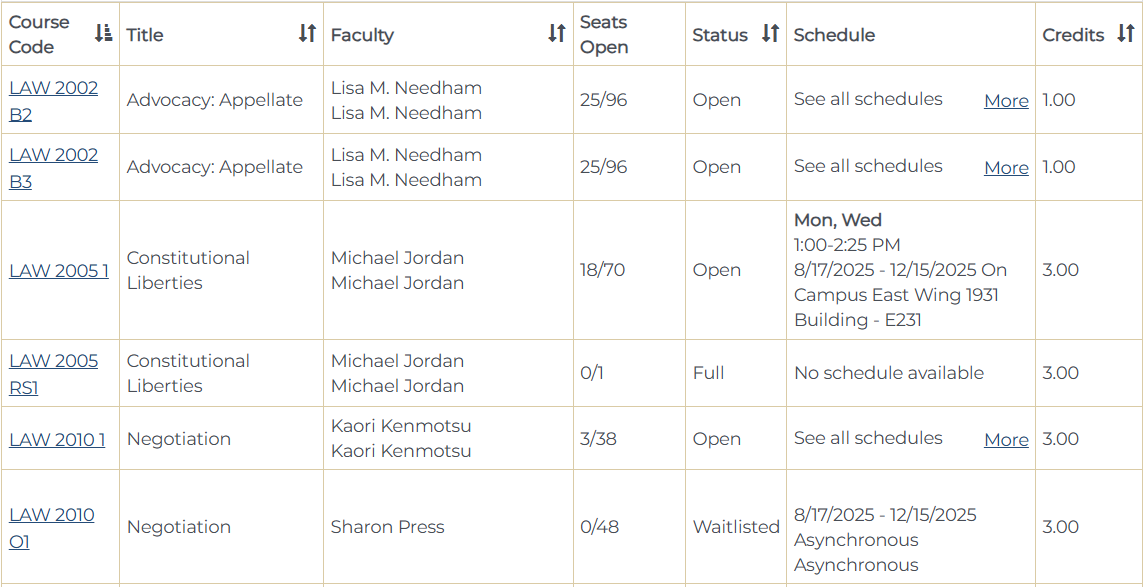Click the Schedule column header
The height and width of the screenshot is (587, 1146).
[834, 35]
